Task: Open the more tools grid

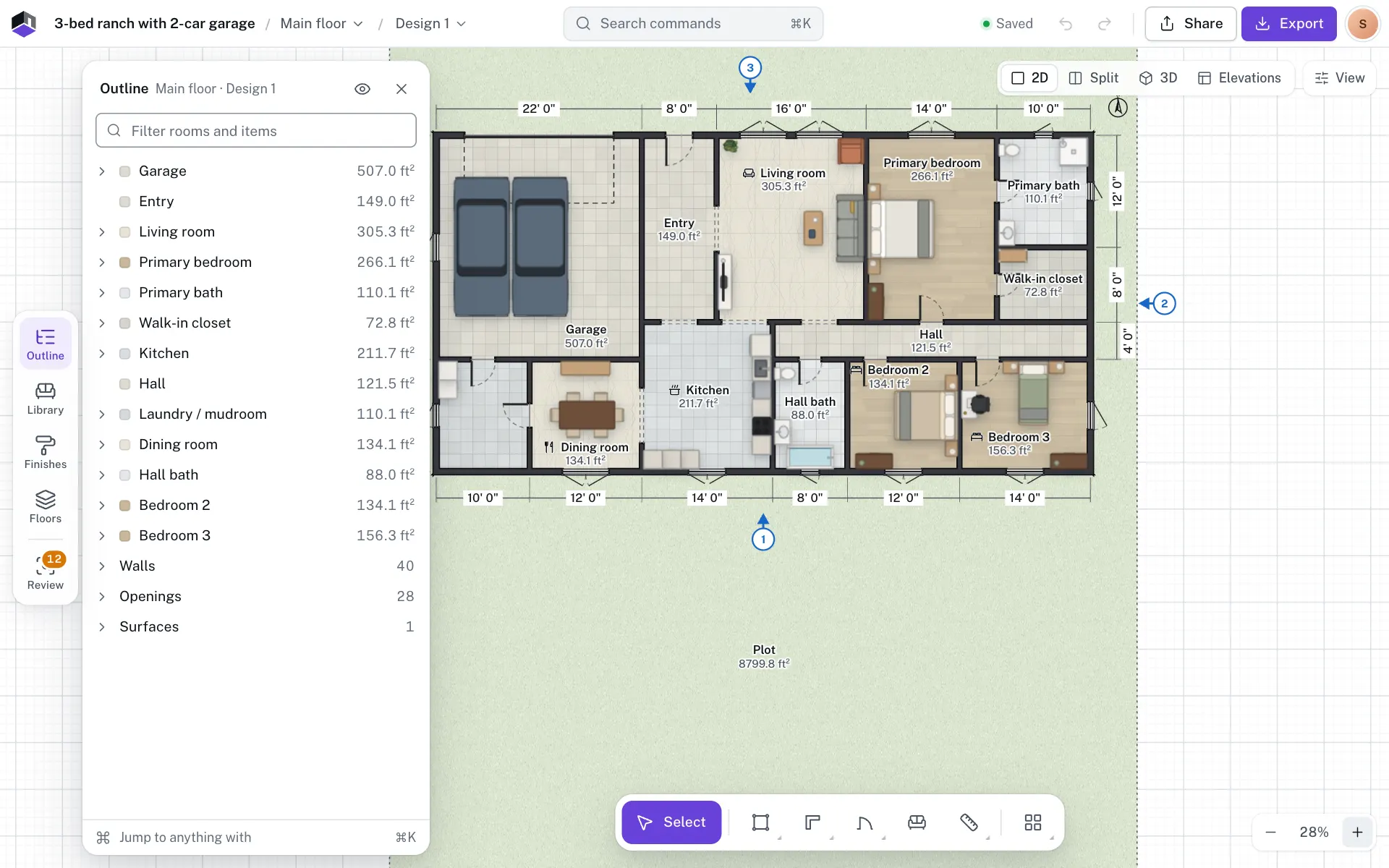Action: click(x=1033, y=822)
